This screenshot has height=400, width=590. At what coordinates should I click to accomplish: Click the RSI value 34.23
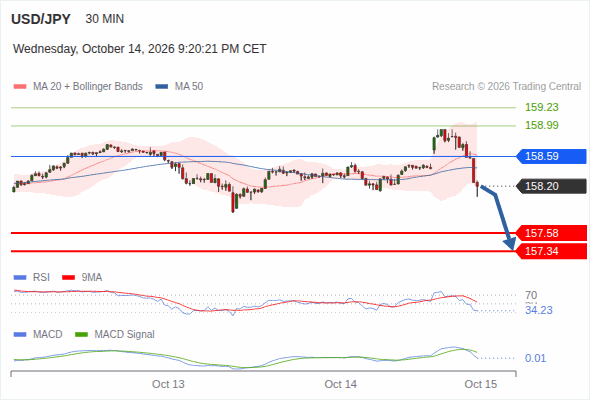pyautogui.click(x=539, y=310)
